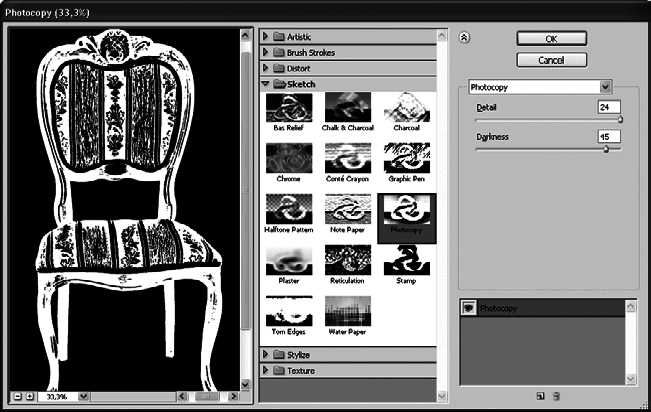Select the Reticulation filter thumbnail

[348, 260]
